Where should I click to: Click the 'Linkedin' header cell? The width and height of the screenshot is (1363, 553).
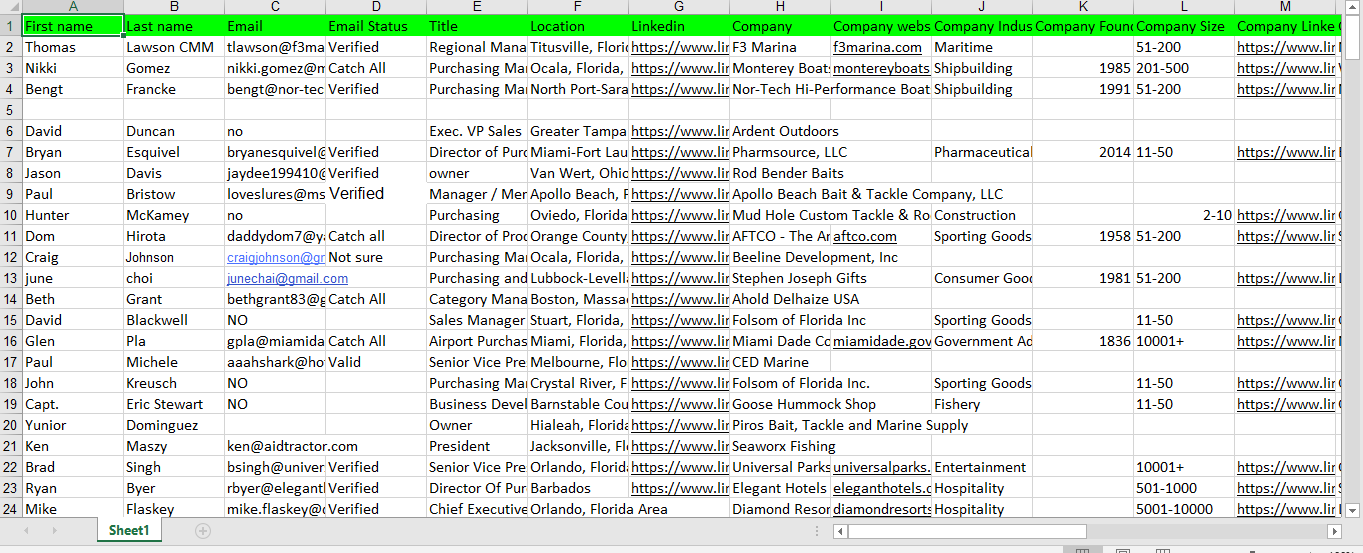tap(679, 26)
